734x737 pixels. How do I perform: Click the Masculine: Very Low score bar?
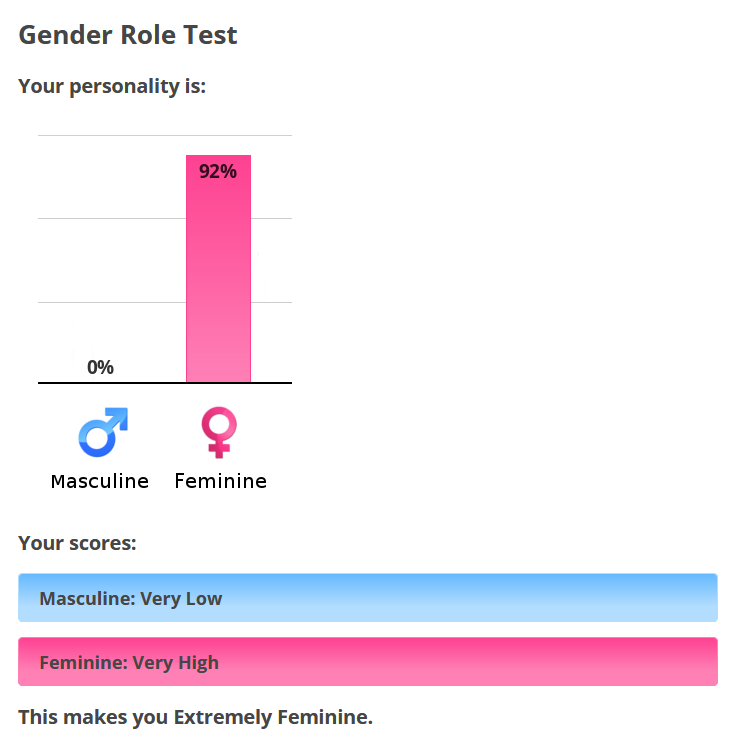pos(368,597)
